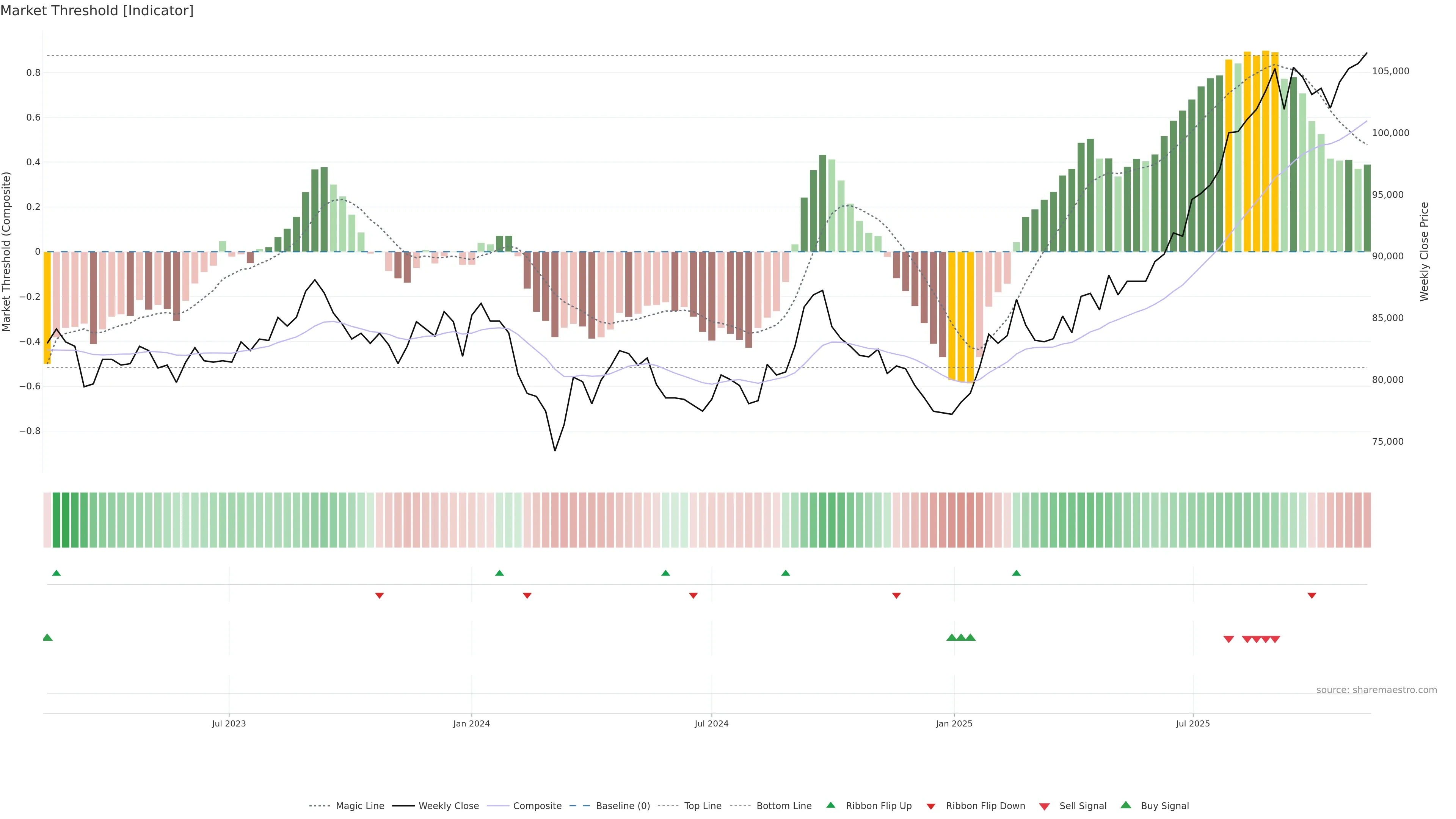Click the Buy Signal legend icon

[1126, 805]
